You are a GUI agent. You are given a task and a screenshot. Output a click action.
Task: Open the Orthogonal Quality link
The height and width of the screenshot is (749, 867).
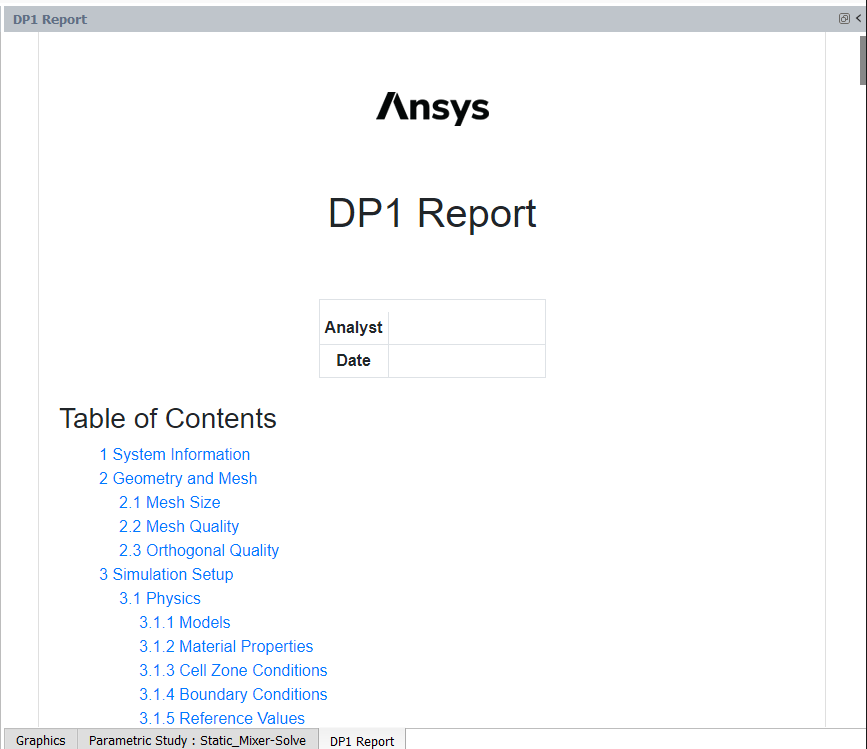[198, 550]
